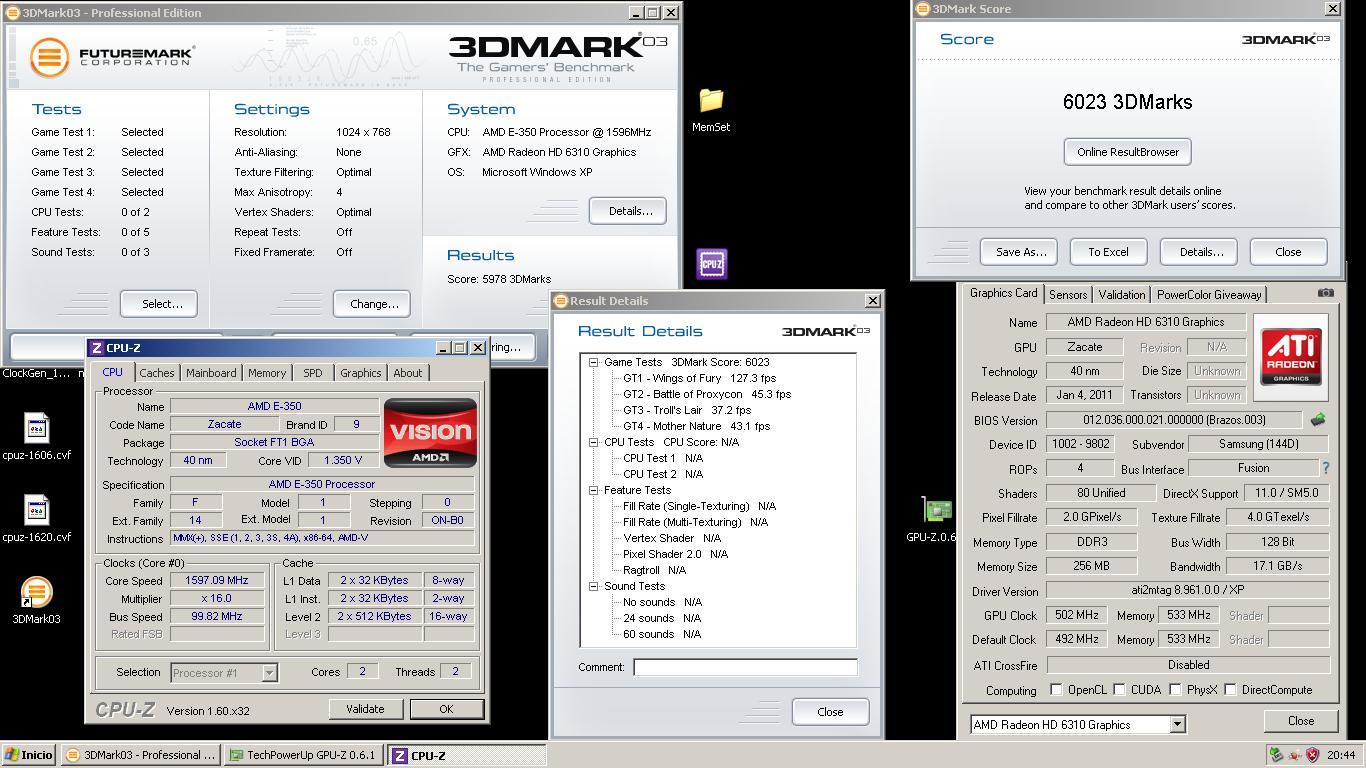
Task: Collapse the Feature Tests tree node
Action: (x=593, y=490)
